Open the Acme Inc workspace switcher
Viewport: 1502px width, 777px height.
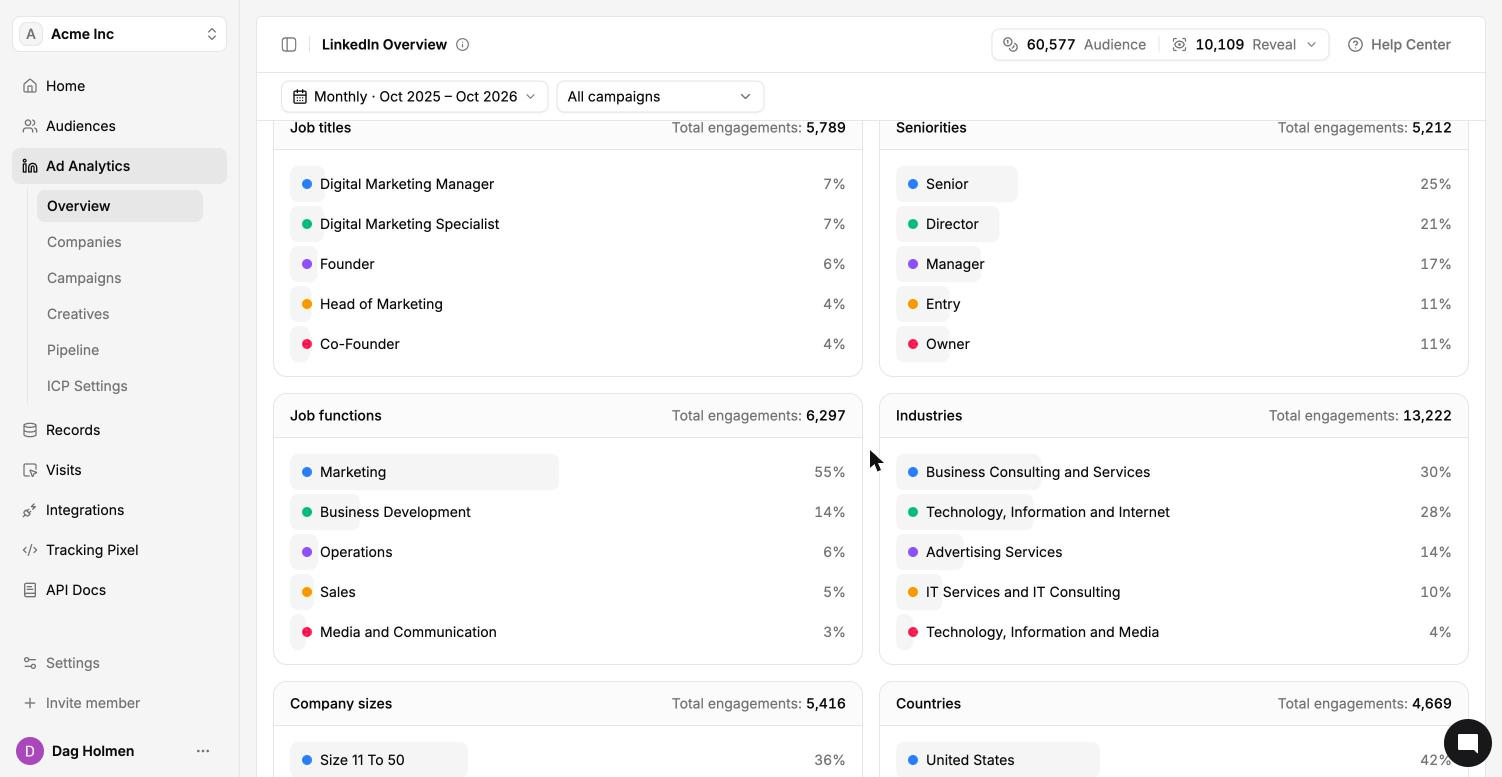click(x=120, y=34)
